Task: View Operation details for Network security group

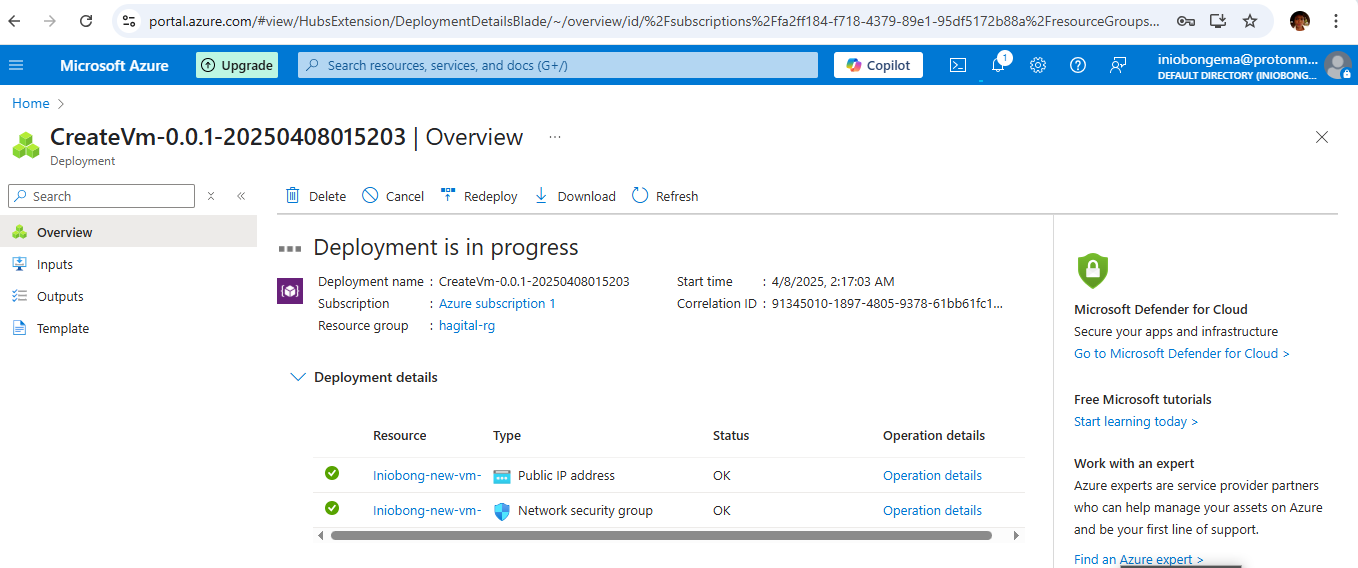Action: (x=932, y=510)
